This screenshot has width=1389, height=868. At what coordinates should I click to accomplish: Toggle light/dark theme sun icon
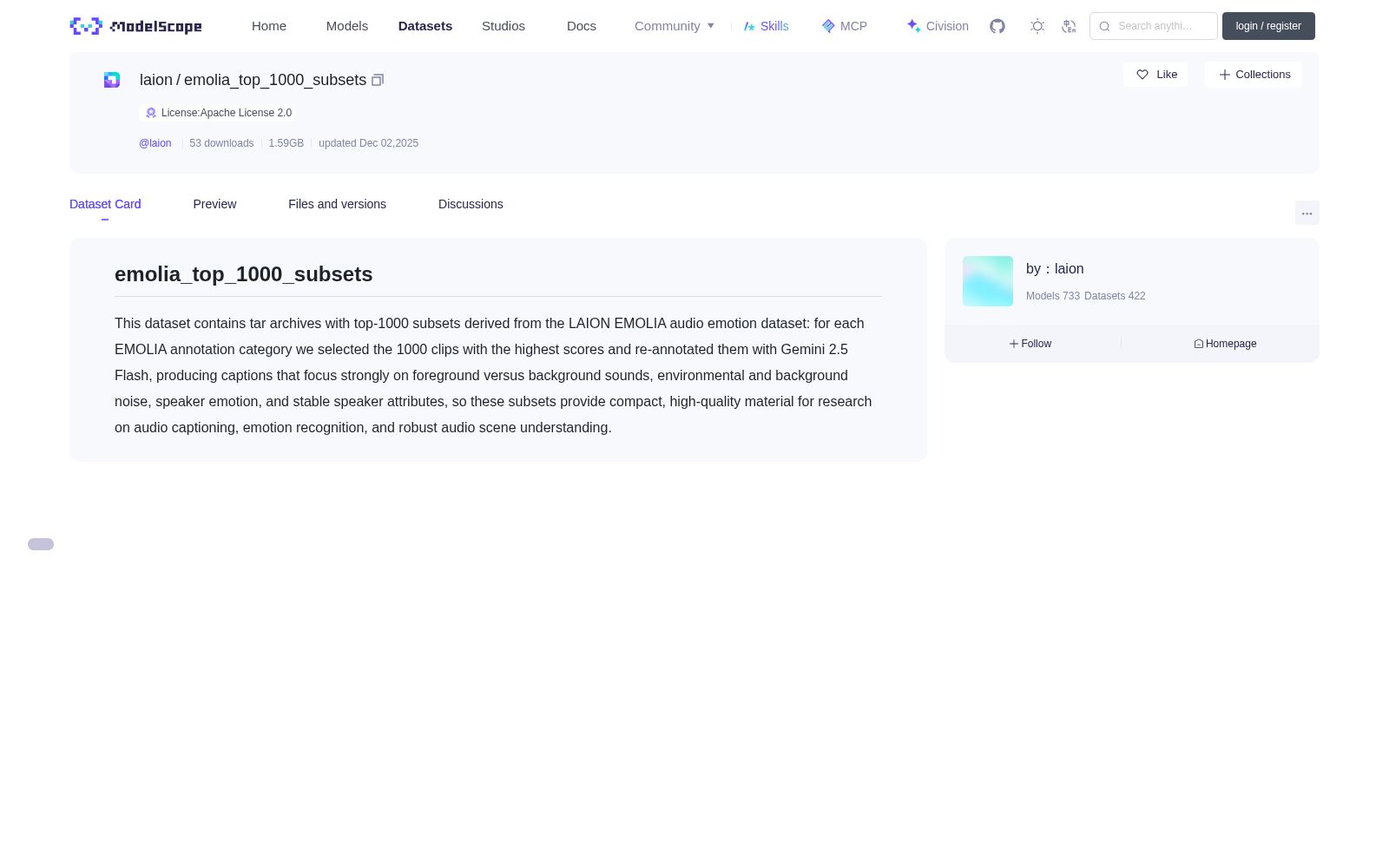[x=1037, y=26]
